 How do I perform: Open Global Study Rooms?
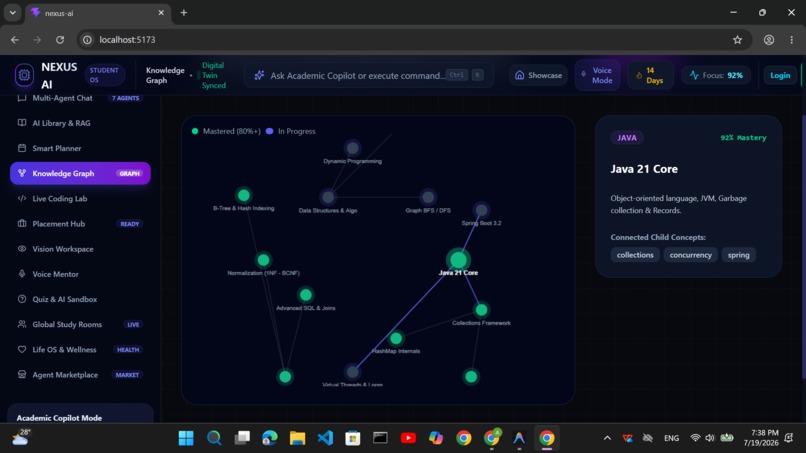tap(80, 324)
